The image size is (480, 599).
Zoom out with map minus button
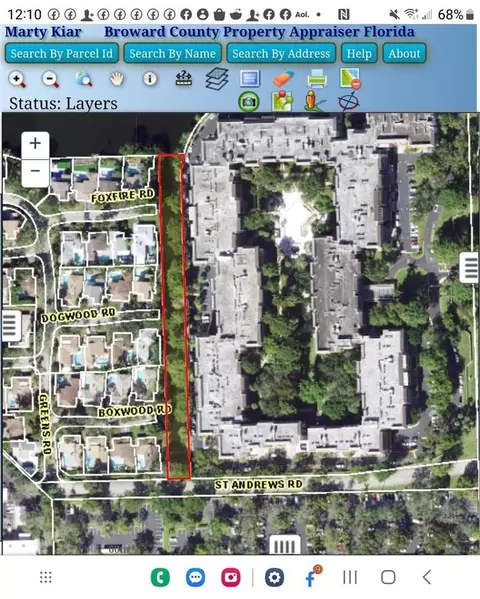pyautogui.click(x=35, y=171)
